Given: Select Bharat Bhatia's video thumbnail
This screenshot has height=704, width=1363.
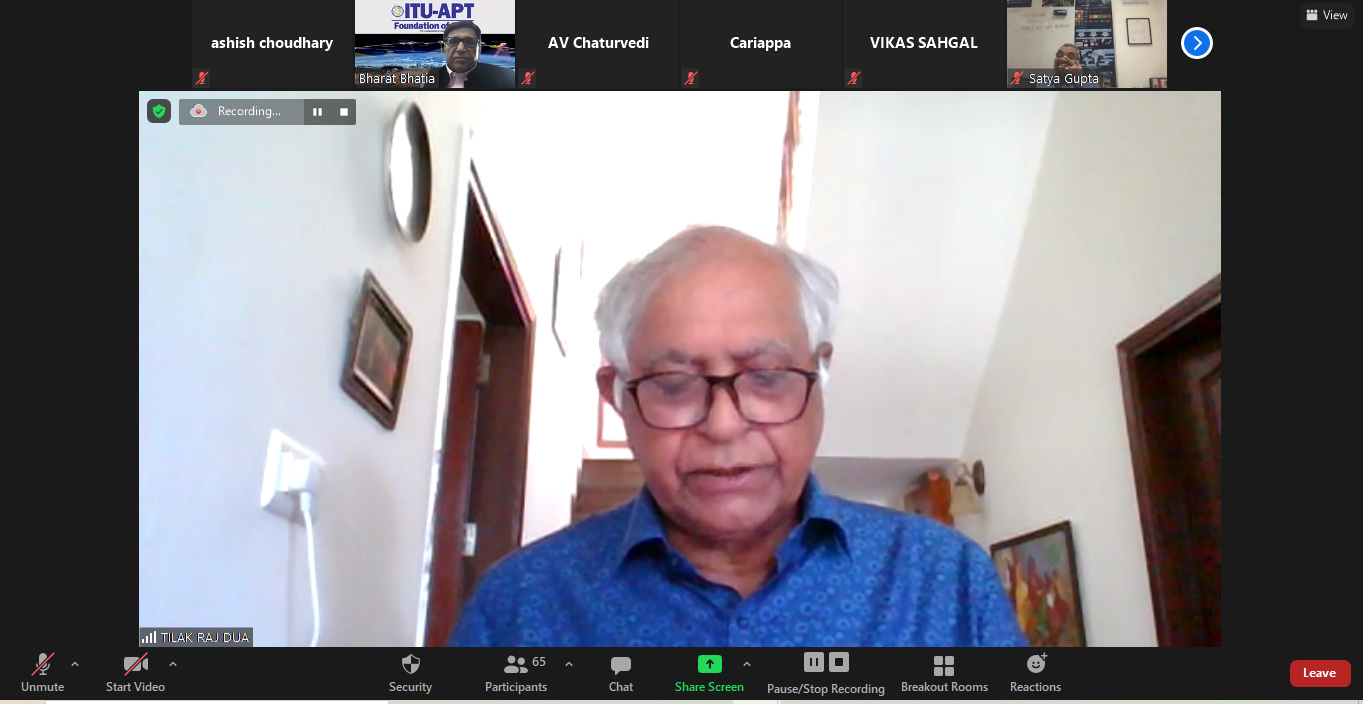Looking at the screenshot, I should coord(435,44).
